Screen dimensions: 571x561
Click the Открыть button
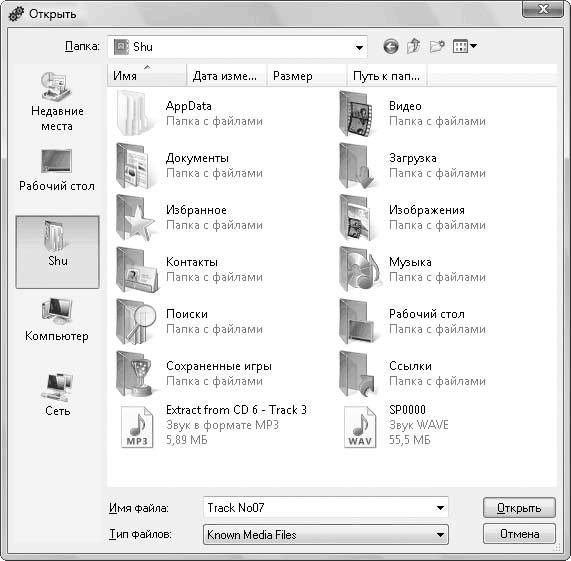(519, 507)
